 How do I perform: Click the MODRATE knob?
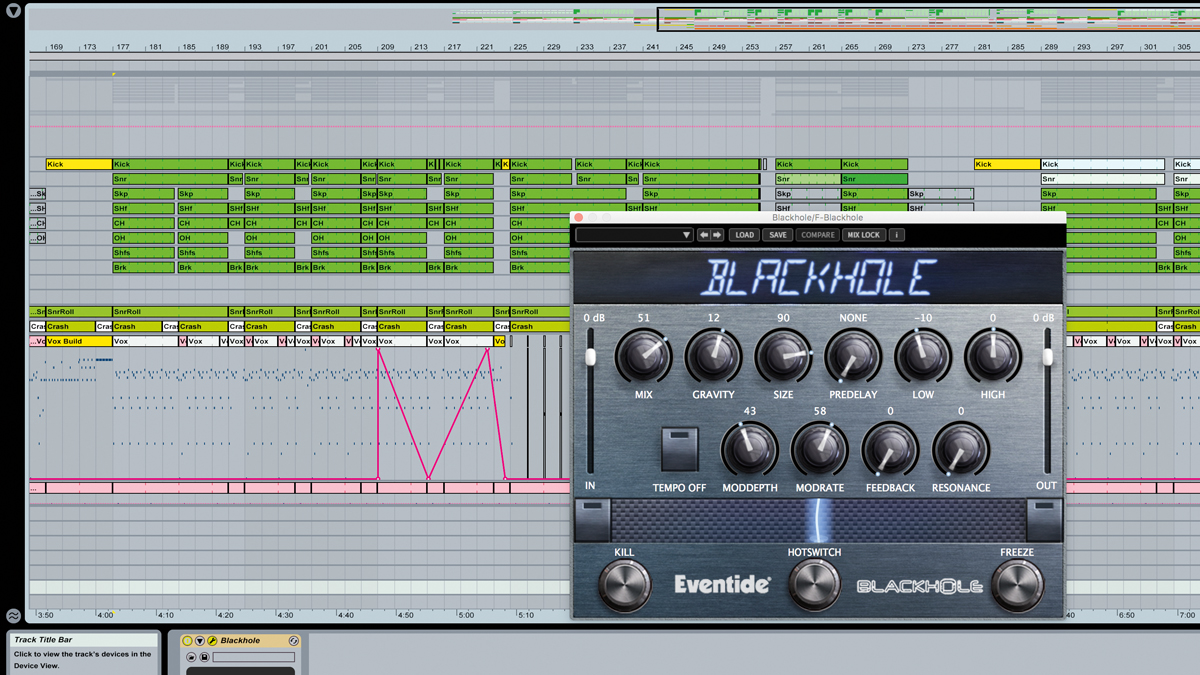(819, 449)
